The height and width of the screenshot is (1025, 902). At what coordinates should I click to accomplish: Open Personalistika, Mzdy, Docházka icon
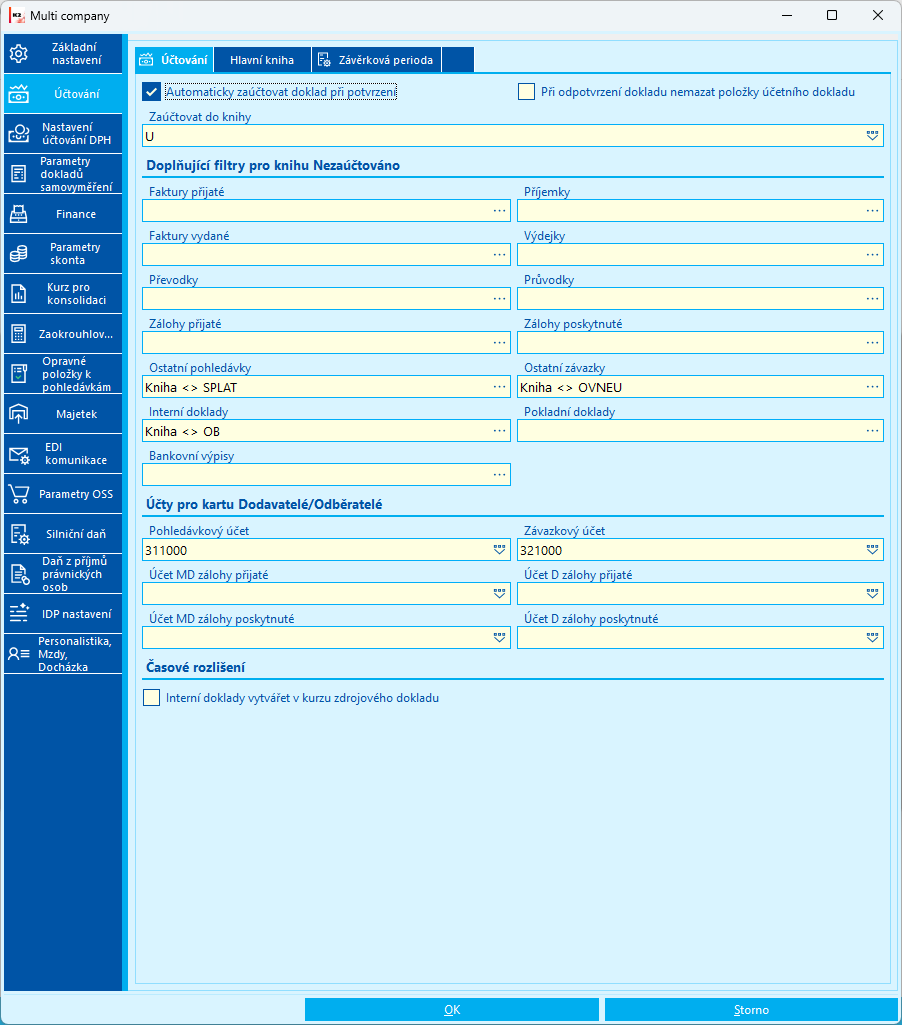[18, 654]
